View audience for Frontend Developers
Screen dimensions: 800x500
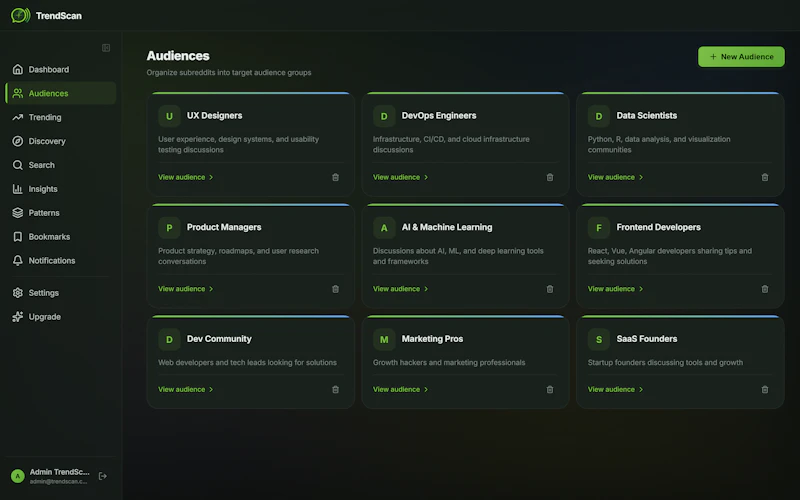615,289
